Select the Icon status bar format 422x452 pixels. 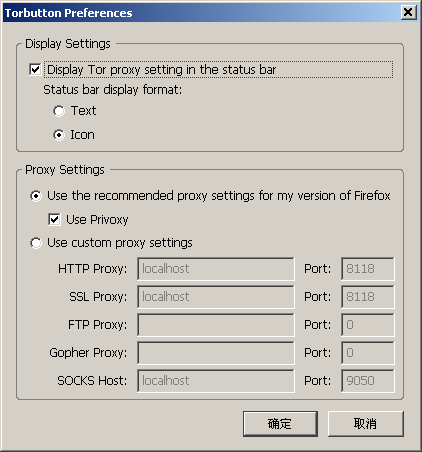tap(59, 135)
